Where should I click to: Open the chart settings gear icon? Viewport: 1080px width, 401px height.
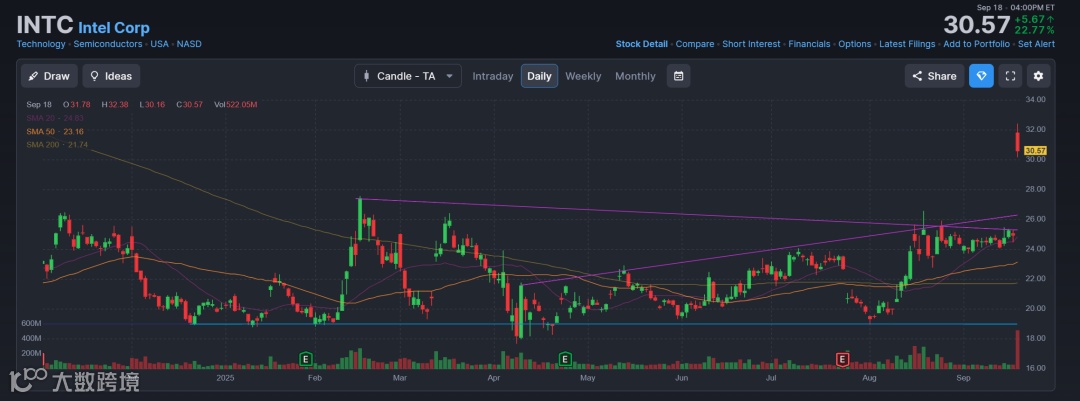coord(1039,76)
